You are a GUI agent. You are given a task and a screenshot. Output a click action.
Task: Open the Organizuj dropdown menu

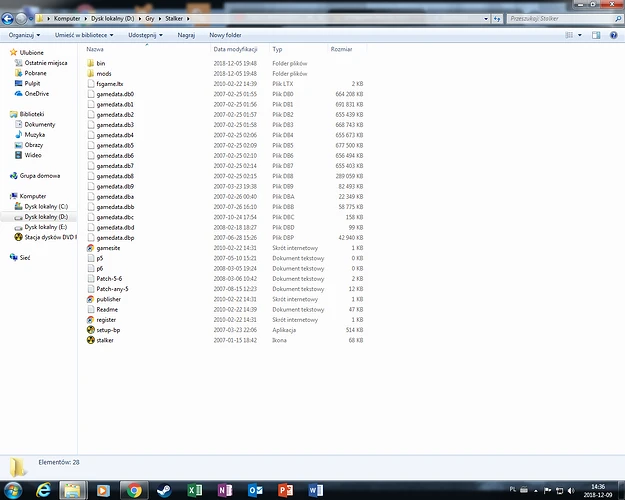[24, 35]
